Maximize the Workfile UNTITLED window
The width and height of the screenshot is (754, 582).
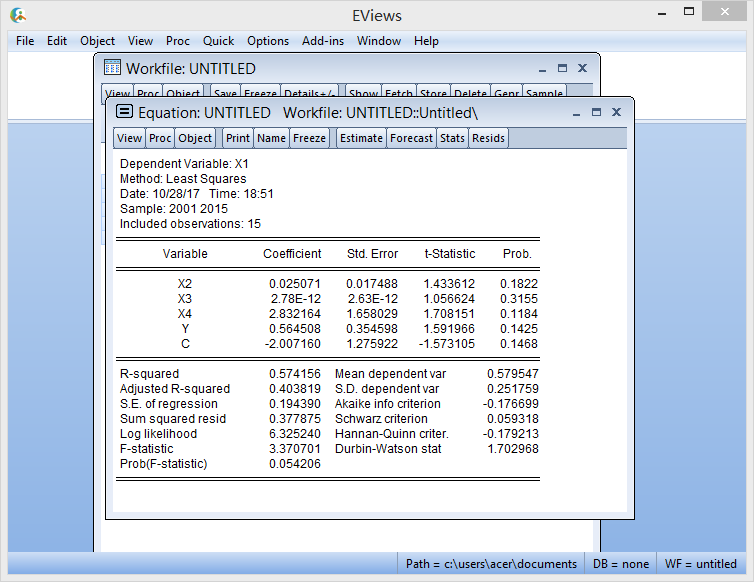pos(562,69)
